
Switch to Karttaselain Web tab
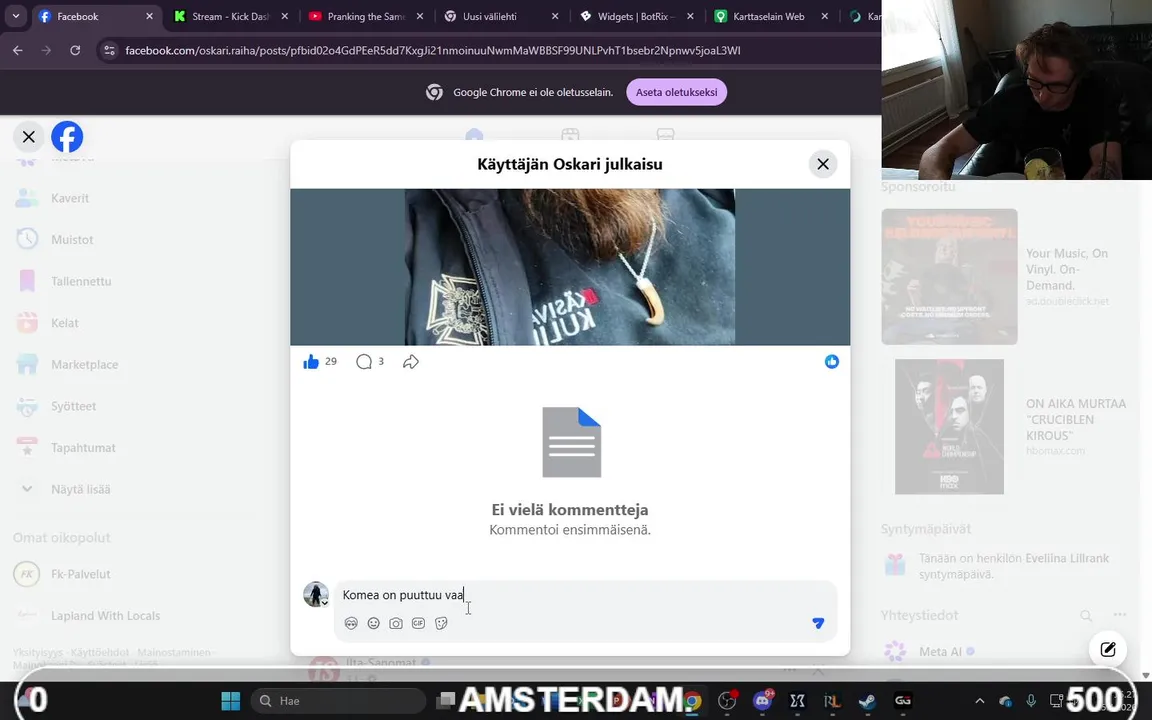pos(768,16)
